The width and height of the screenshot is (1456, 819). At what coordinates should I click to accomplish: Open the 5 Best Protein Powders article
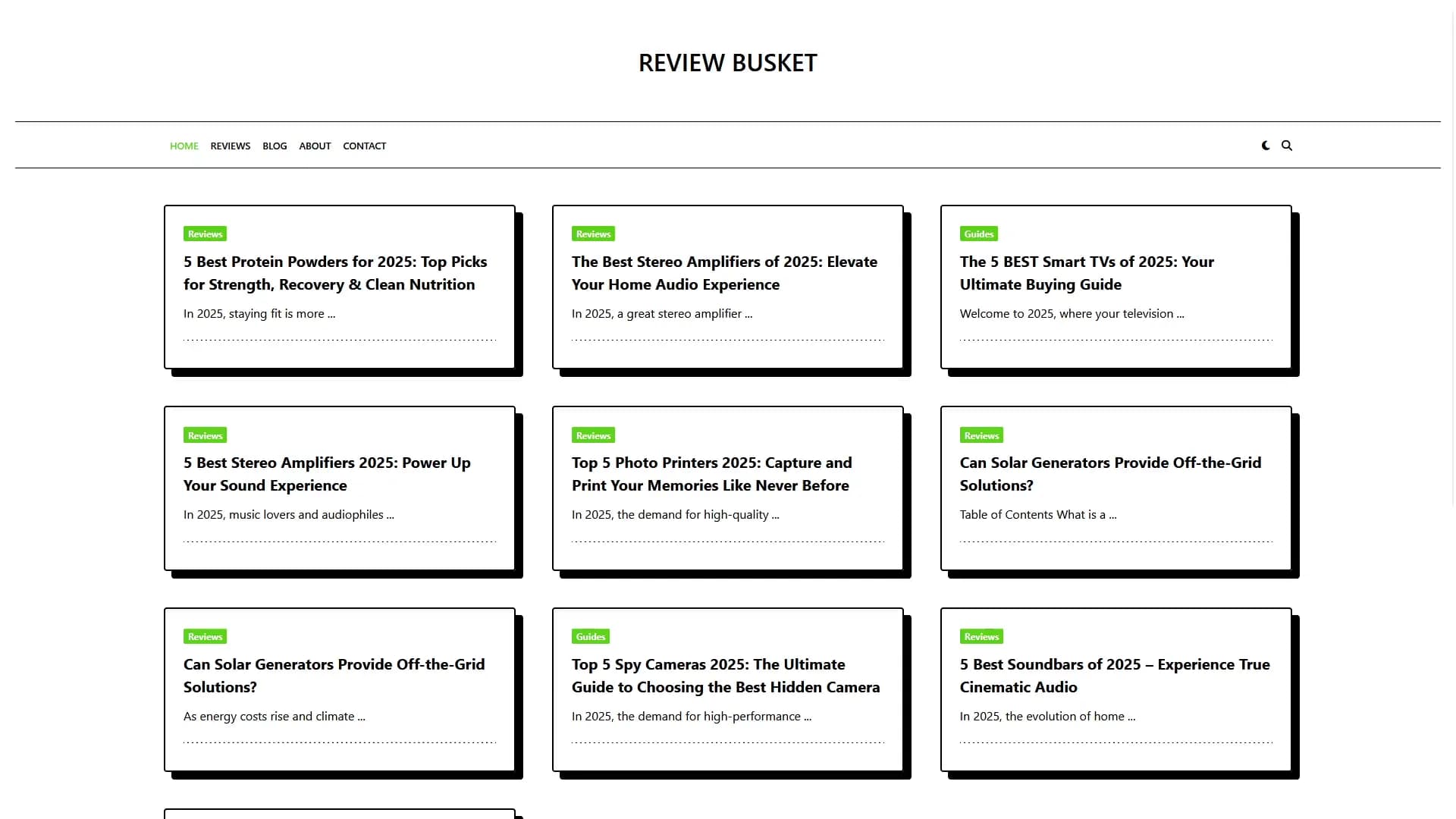(x=335, y=273)
